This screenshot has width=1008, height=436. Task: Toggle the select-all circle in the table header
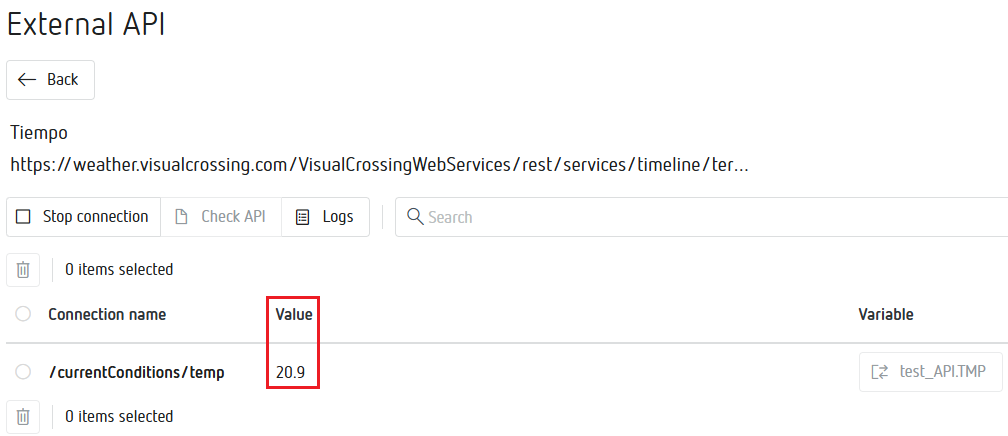click(23, 314)
